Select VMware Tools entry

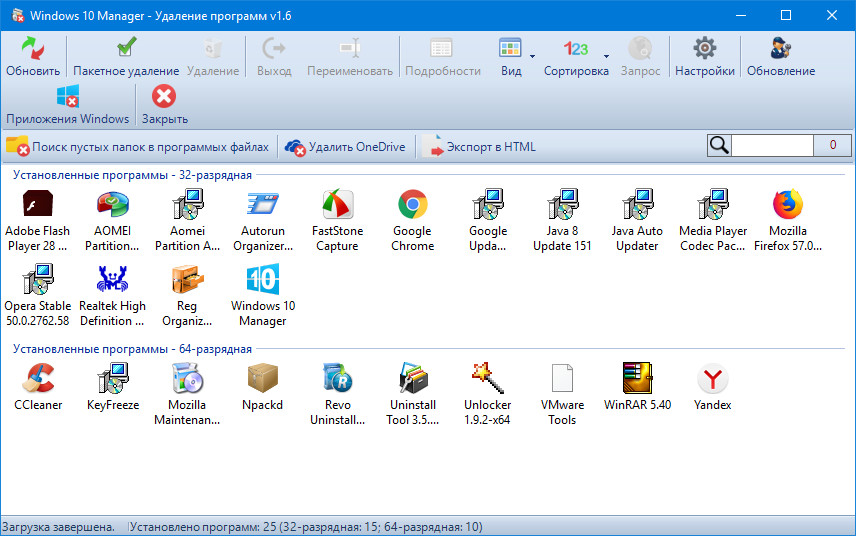click(562, 394)
